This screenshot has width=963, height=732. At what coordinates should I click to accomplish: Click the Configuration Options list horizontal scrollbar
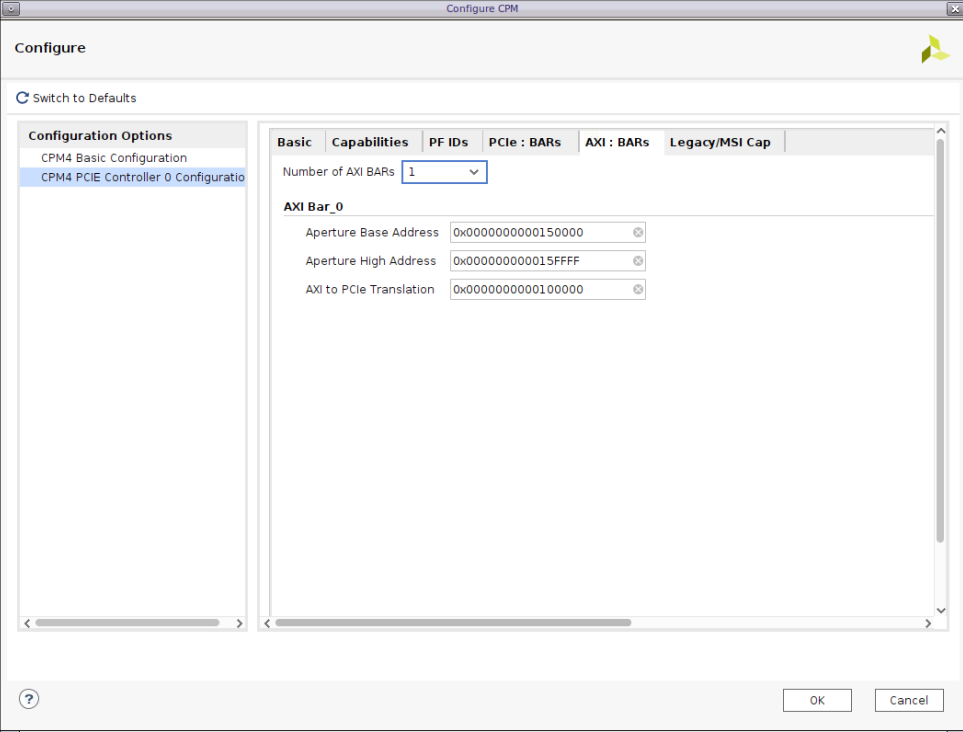[127, 623]
